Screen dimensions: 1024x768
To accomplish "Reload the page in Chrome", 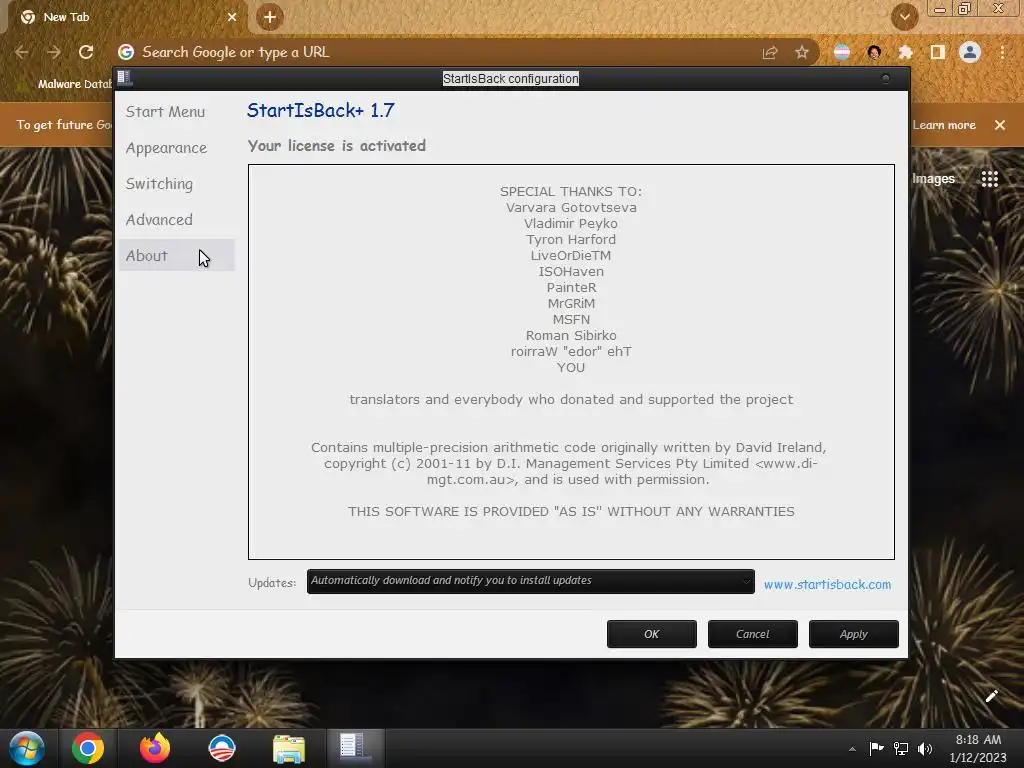I will pyautogui.click(x=86, y=52).
